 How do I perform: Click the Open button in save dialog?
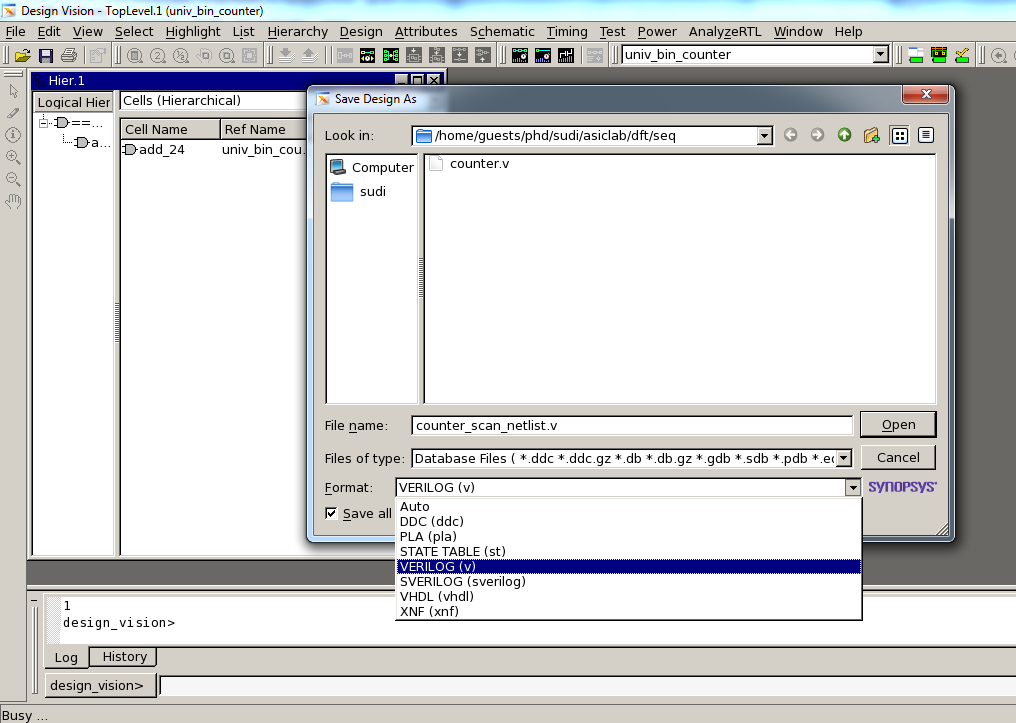tap(898, 424)
